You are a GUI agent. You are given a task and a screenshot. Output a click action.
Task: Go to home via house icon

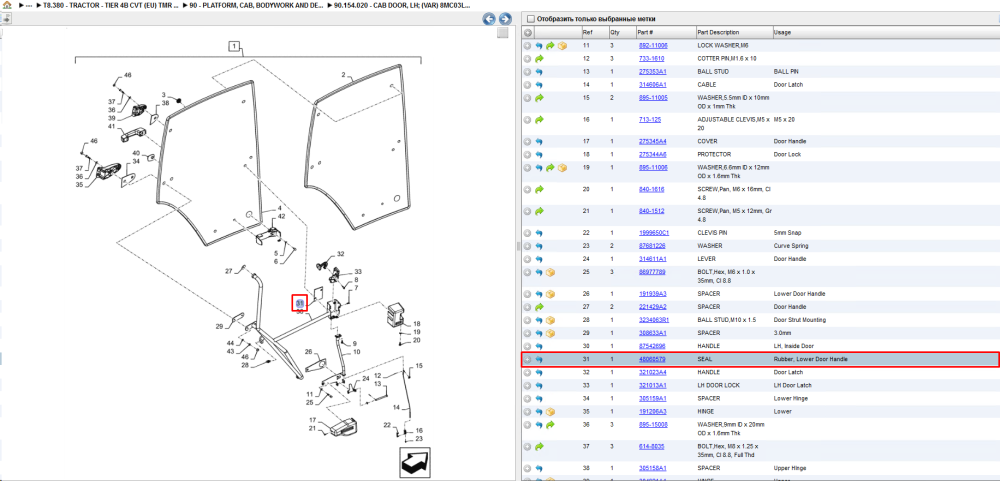(x=6, y=4)
